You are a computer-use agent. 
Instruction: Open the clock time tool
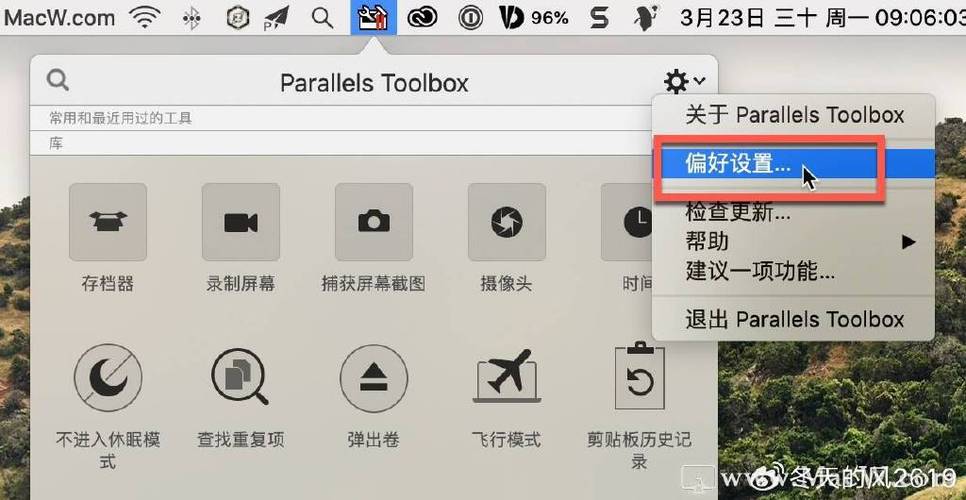[627, 222]
